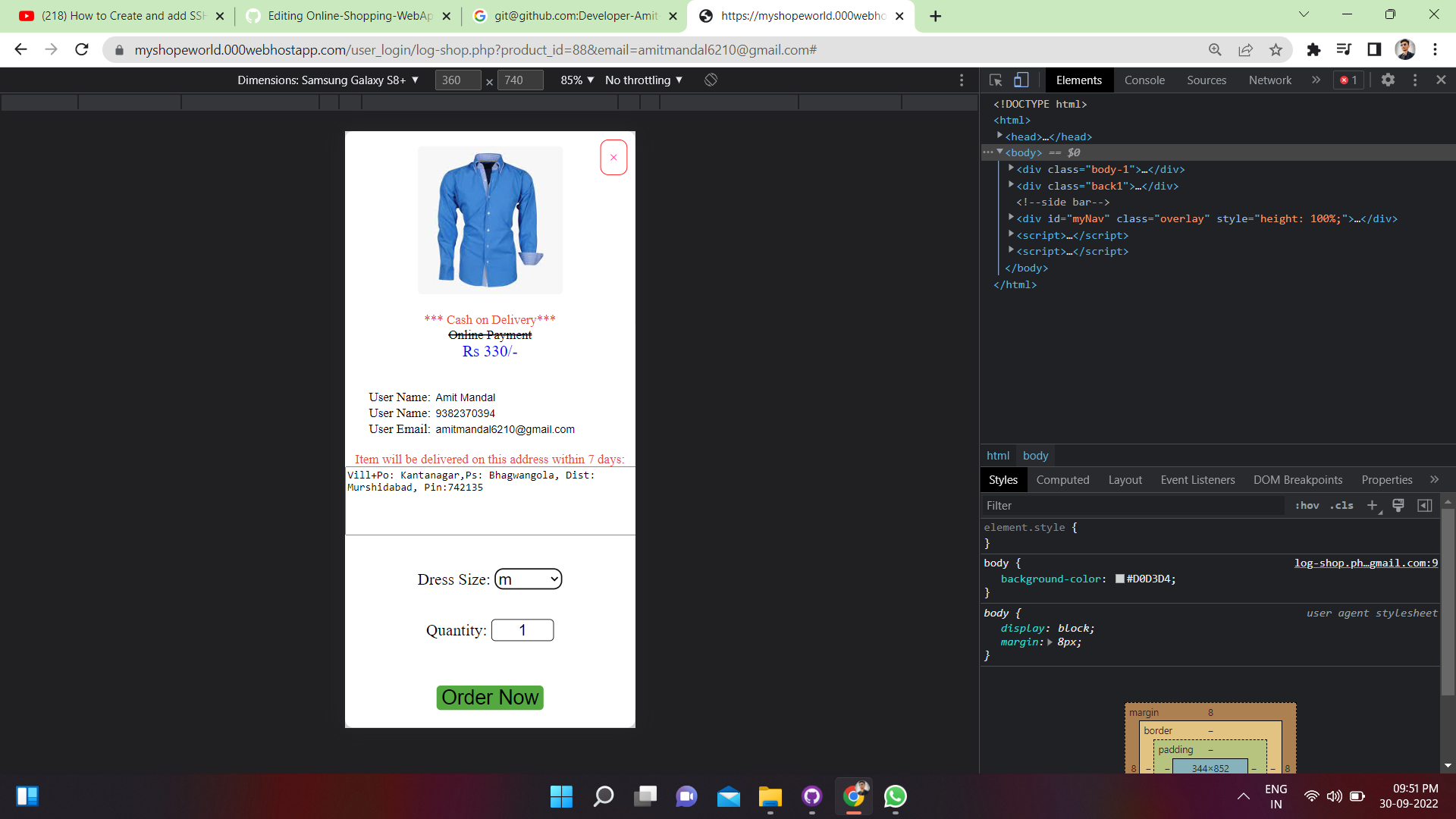Image resolution: width=1456 pixels, height=819 pixels.
Task: Click the #D0D3D4 background-color swatch
Action: pyautogui.click(x=1120, y=579)
